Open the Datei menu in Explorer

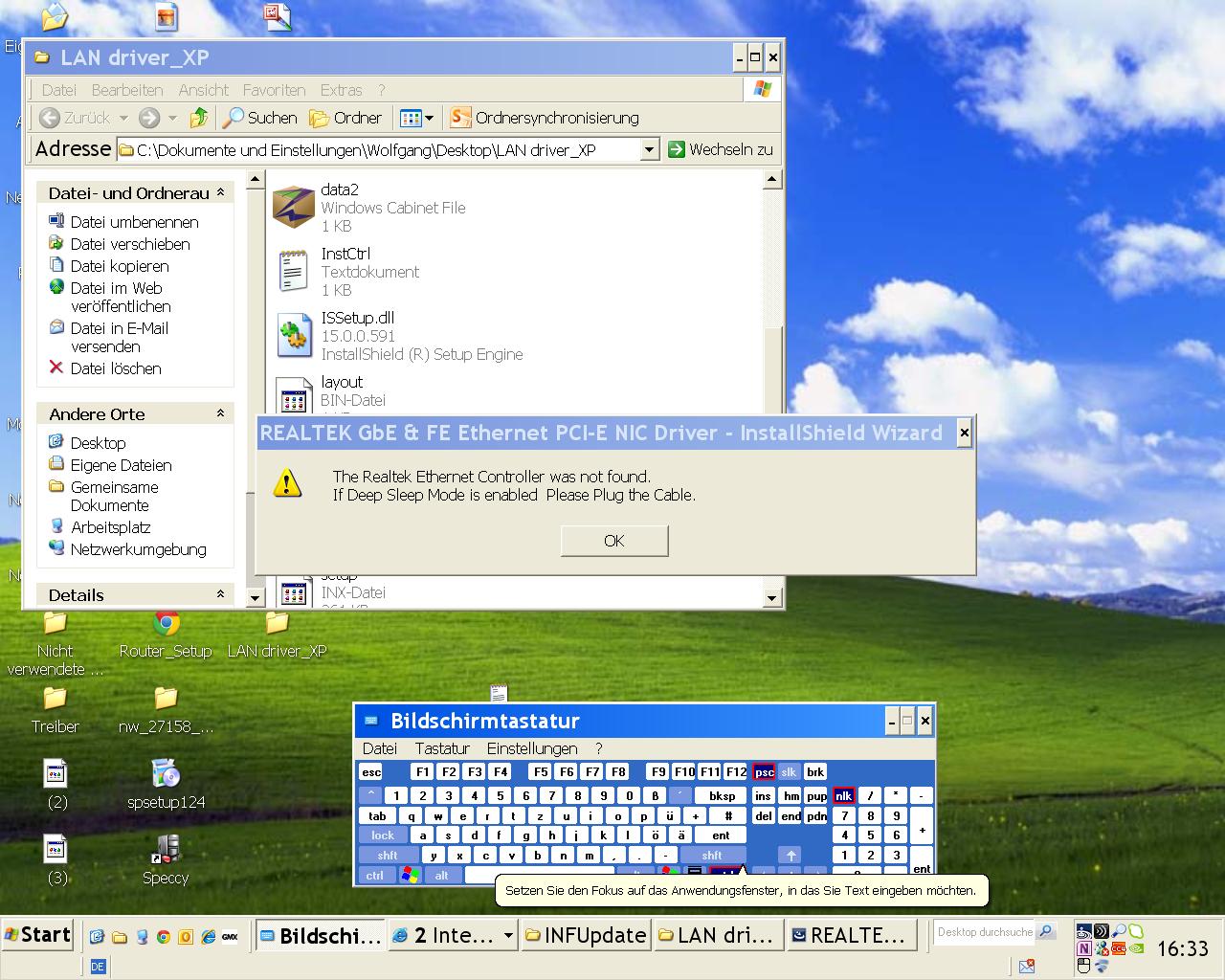pos(58,90)
